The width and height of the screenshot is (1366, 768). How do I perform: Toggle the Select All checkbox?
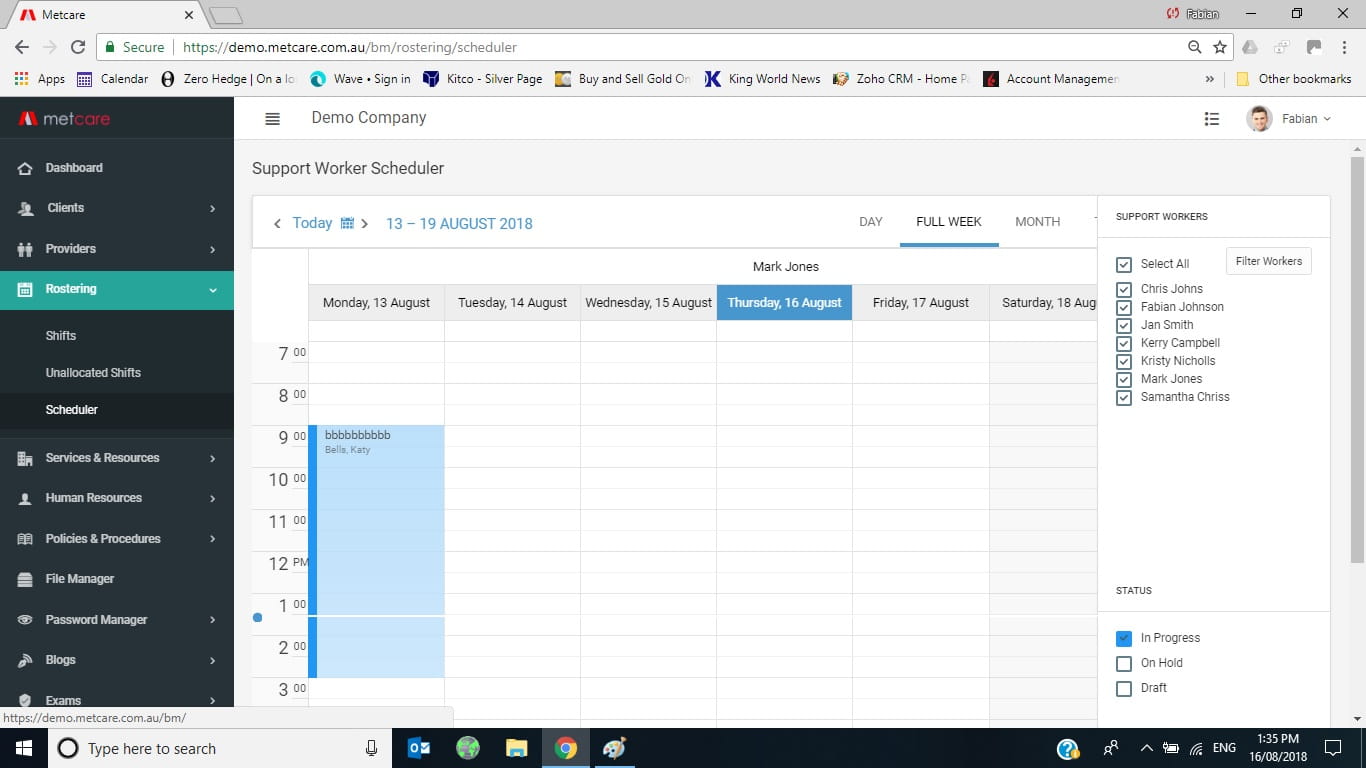click(1124, 264)
